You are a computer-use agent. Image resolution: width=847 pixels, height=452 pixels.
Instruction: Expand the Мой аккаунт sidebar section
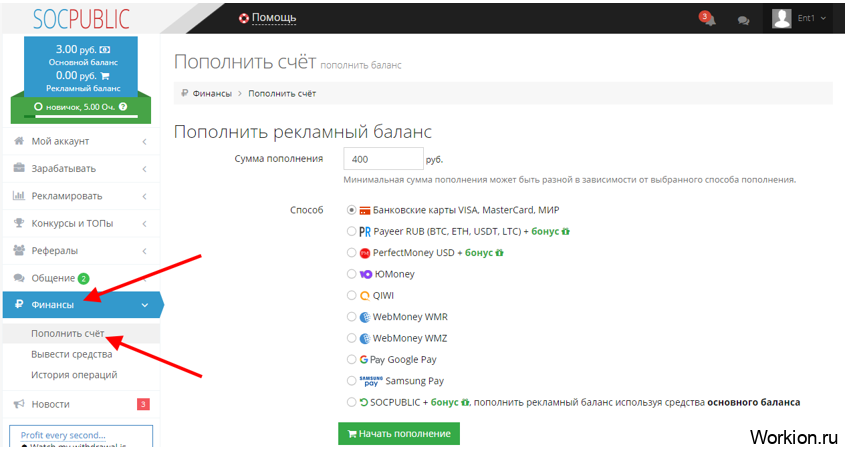click(x=81, y=141)
